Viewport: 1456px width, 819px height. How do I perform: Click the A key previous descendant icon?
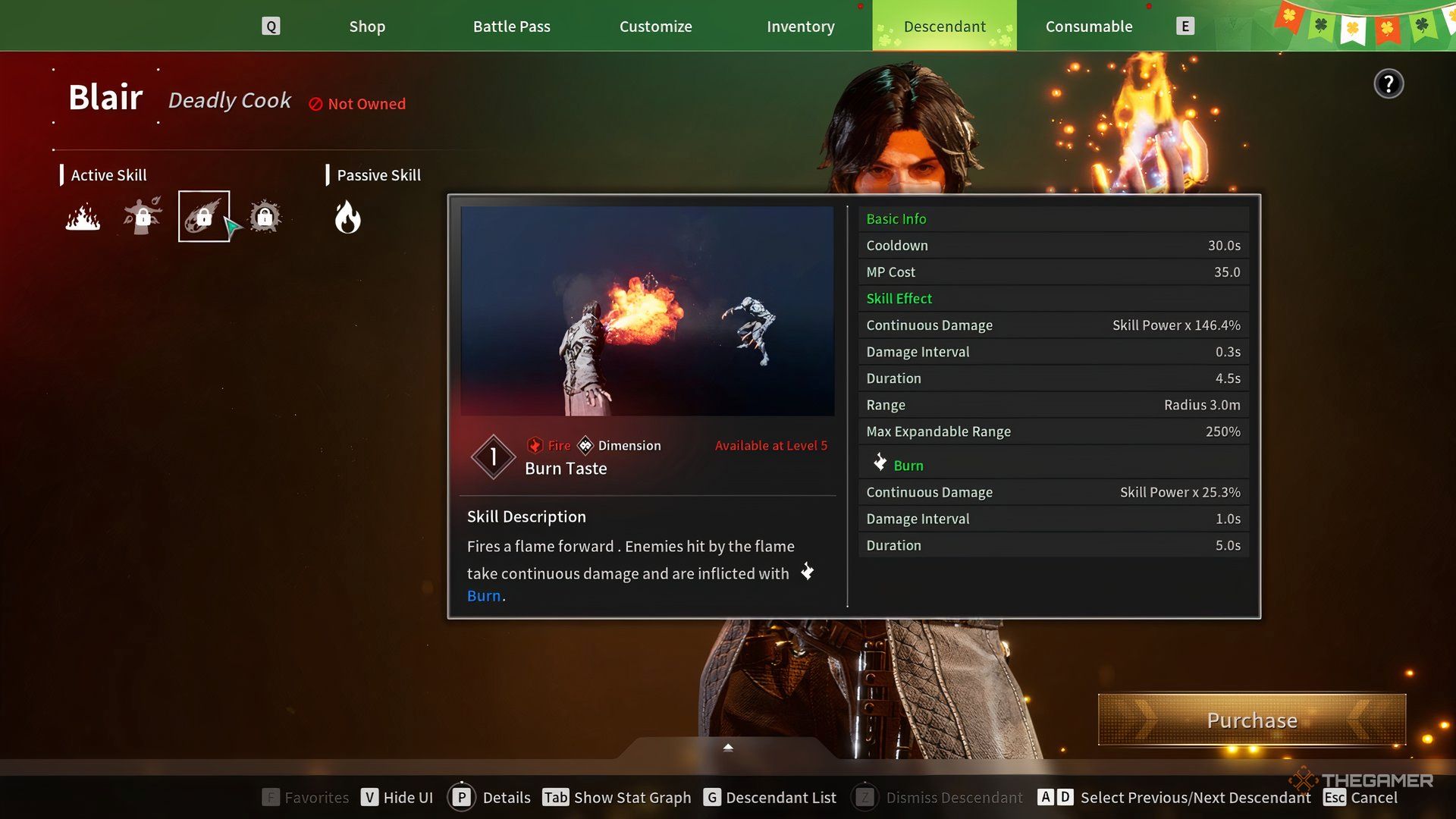pos(1046,797)
